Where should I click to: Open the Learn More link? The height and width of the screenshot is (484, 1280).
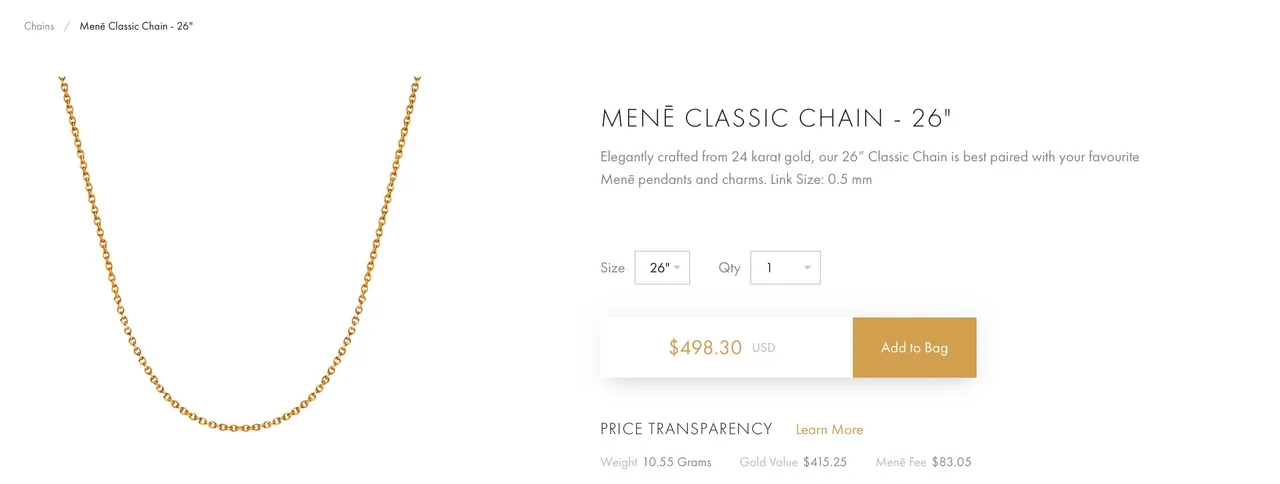tap(829, 430)
